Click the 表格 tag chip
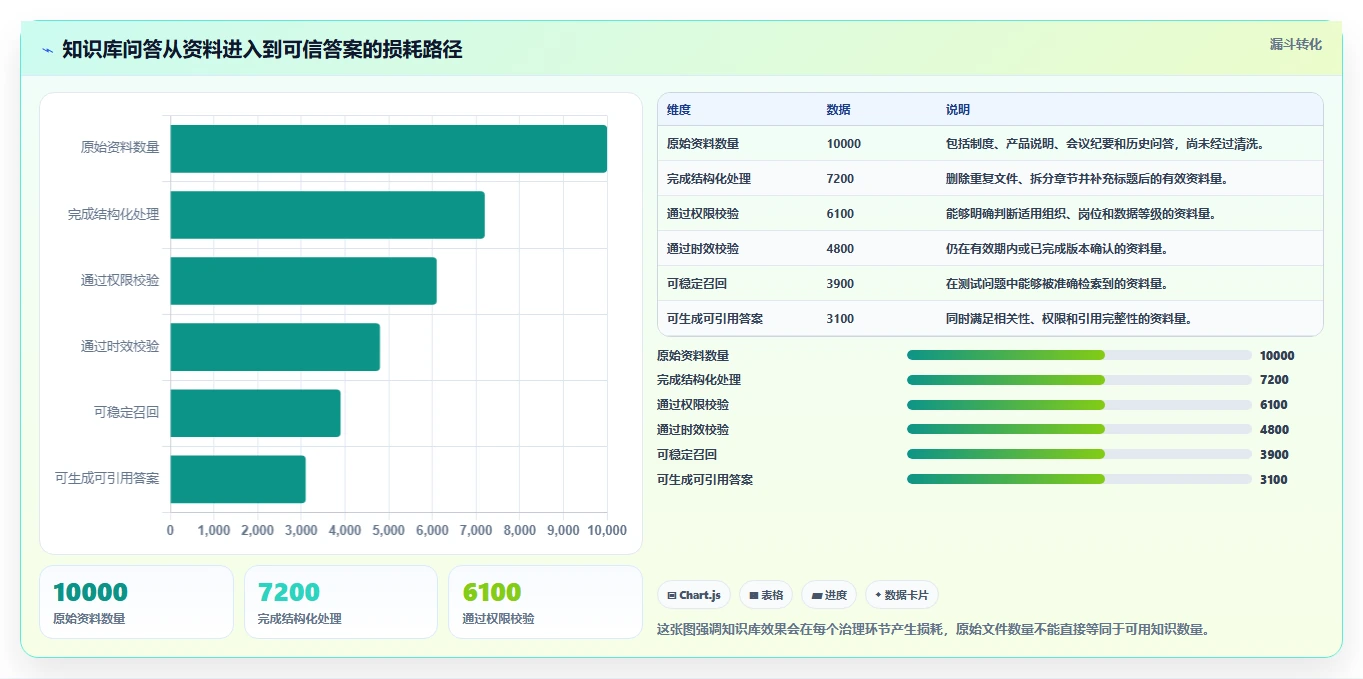Image resolution: width=1363 pixels, height=679 pixels. (x=765, y=595)
